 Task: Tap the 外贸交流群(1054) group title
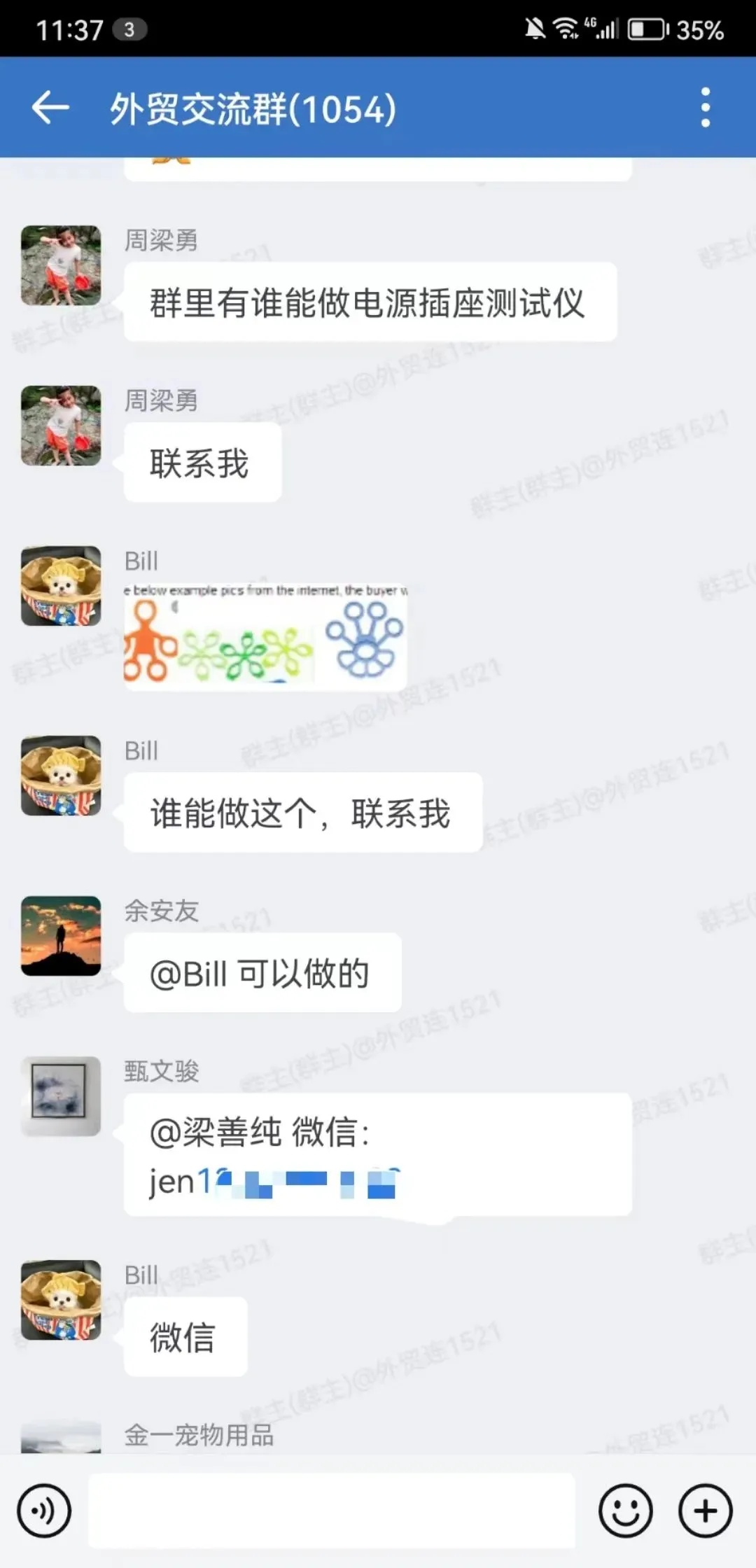click(253, 109)
